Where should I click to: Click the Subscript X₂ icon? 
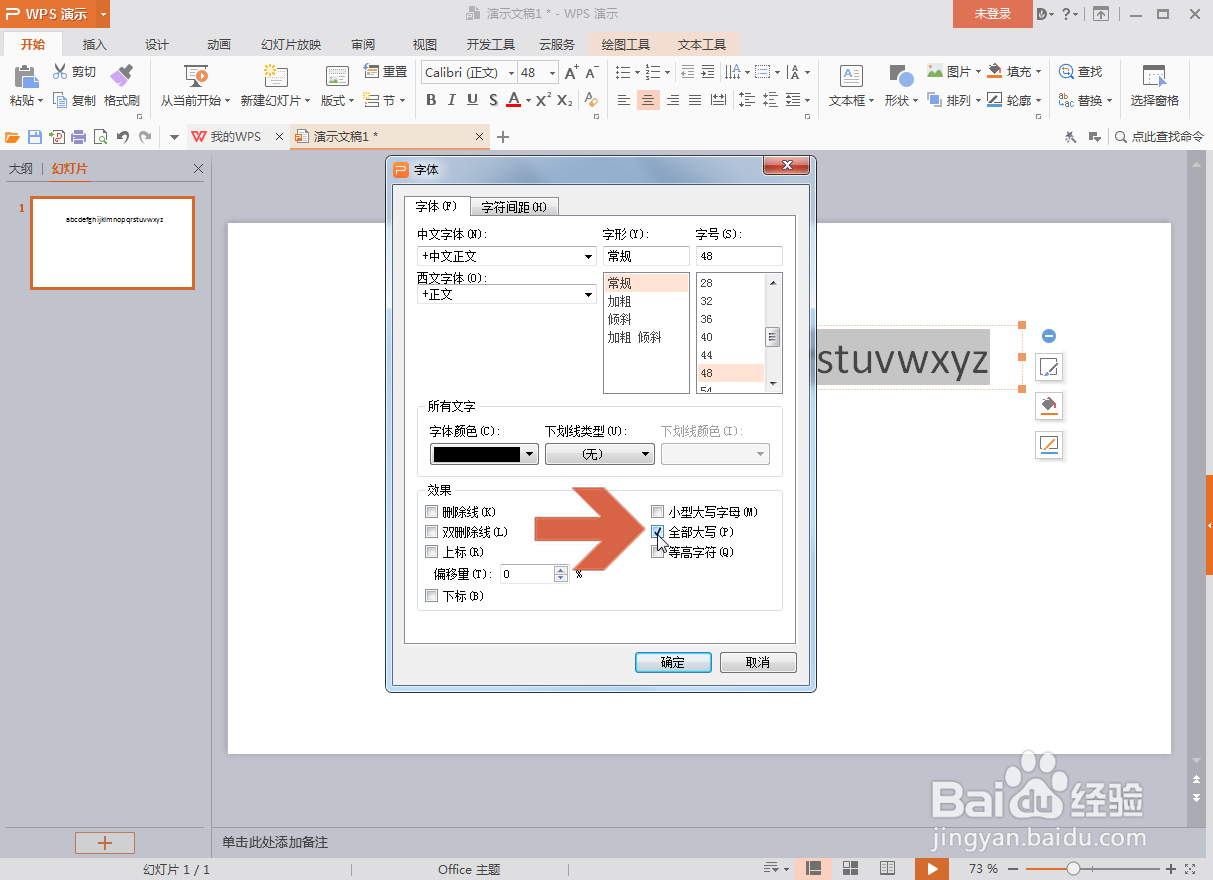565,100
